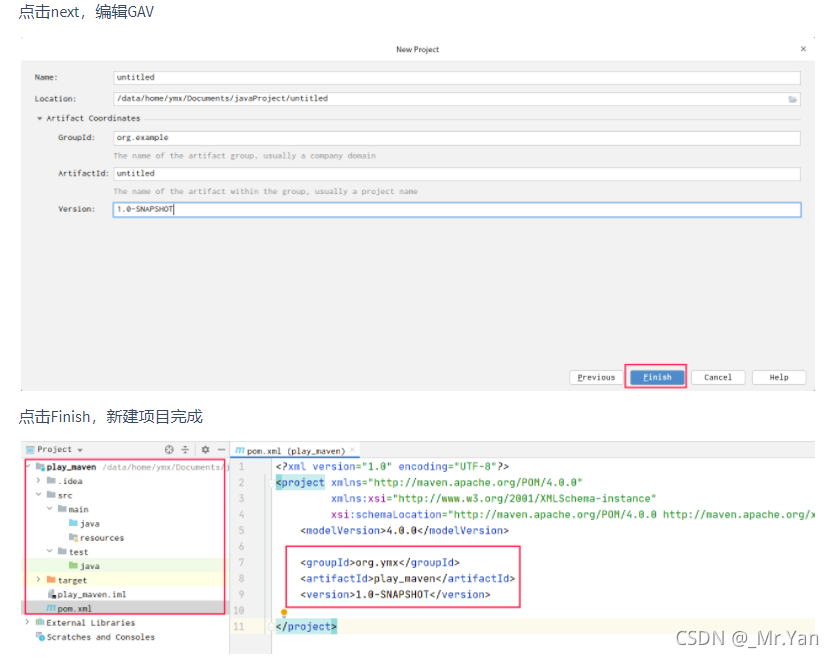Screen dimensions: 834x658
Task: Select the .idea folder icon
Action: coord(51,481)
